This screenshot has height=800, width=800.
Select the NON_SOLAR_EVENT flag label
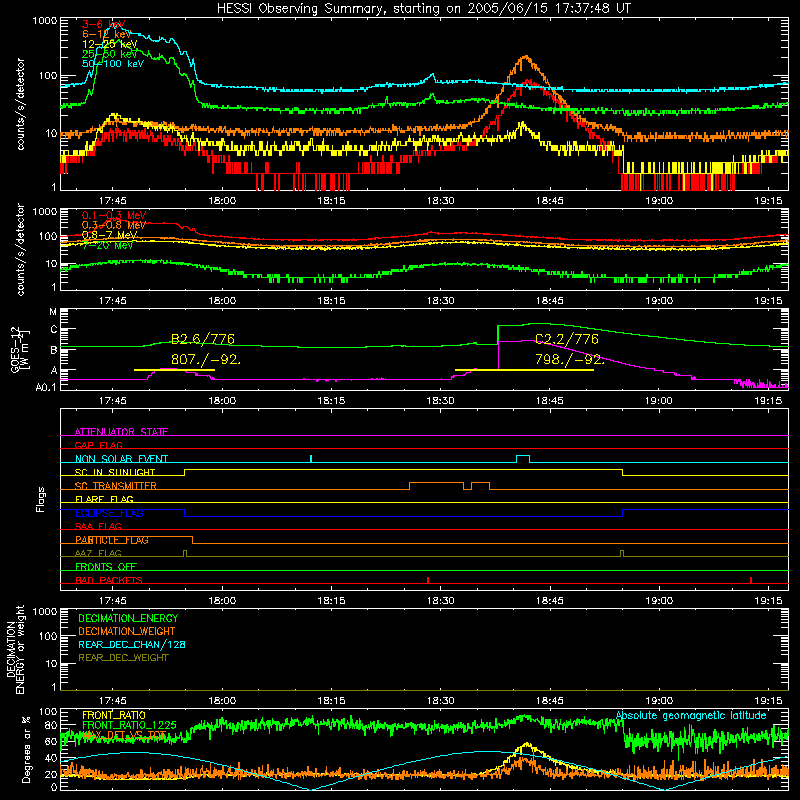tap(121, 459)
